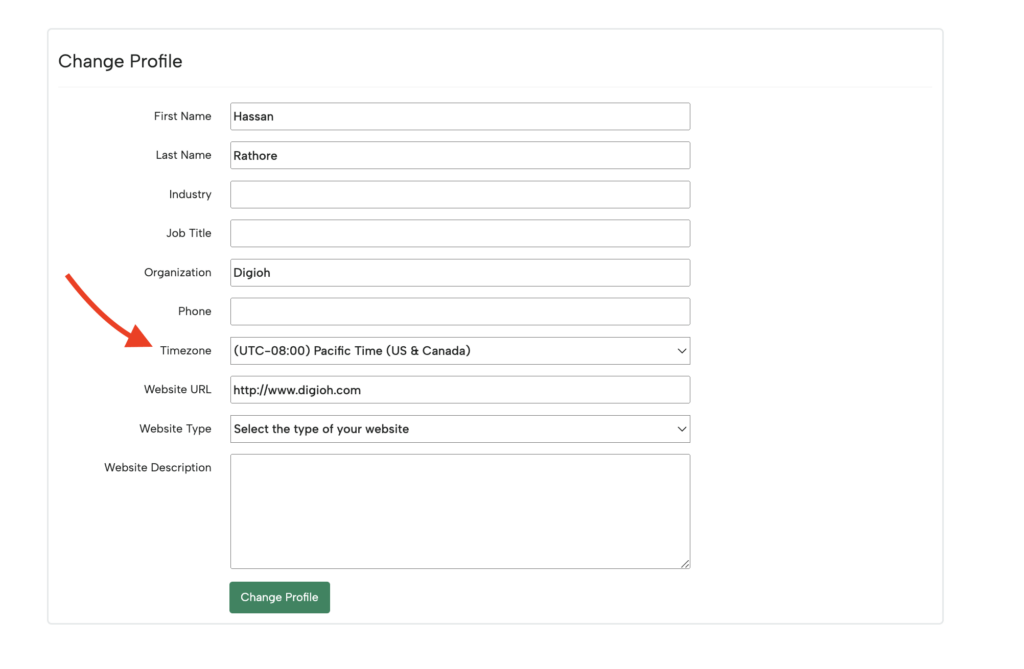Click the green Change Profile button

click(280, 597)
